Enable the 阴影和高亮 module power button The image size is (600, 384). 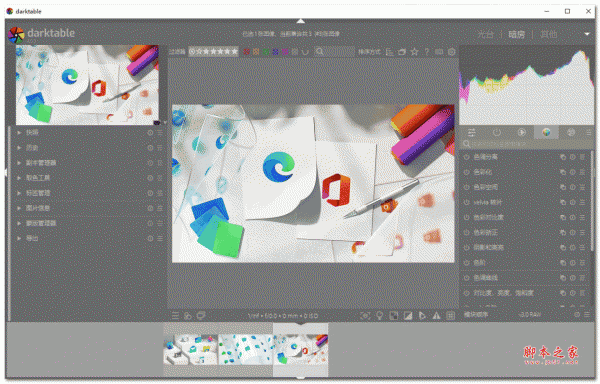[466, 247]
